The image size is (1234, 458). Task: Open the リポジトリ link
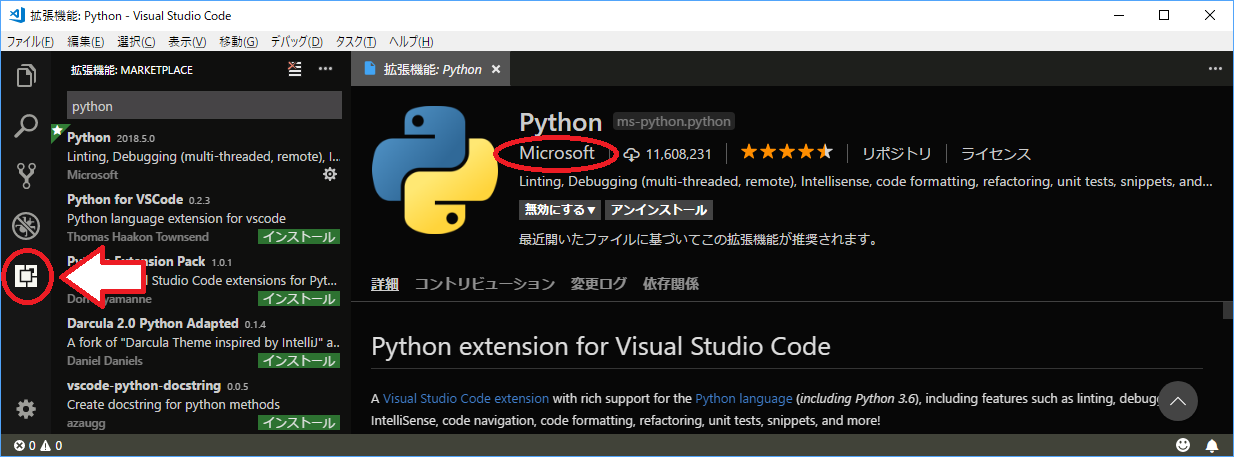(898, 154)
